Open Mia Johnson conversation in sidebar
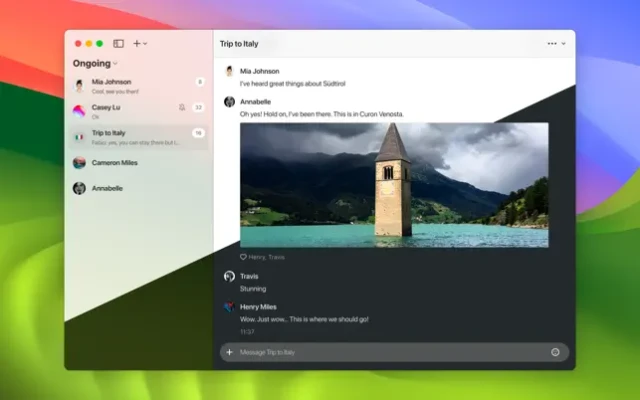640x400 pixels. 139,86
